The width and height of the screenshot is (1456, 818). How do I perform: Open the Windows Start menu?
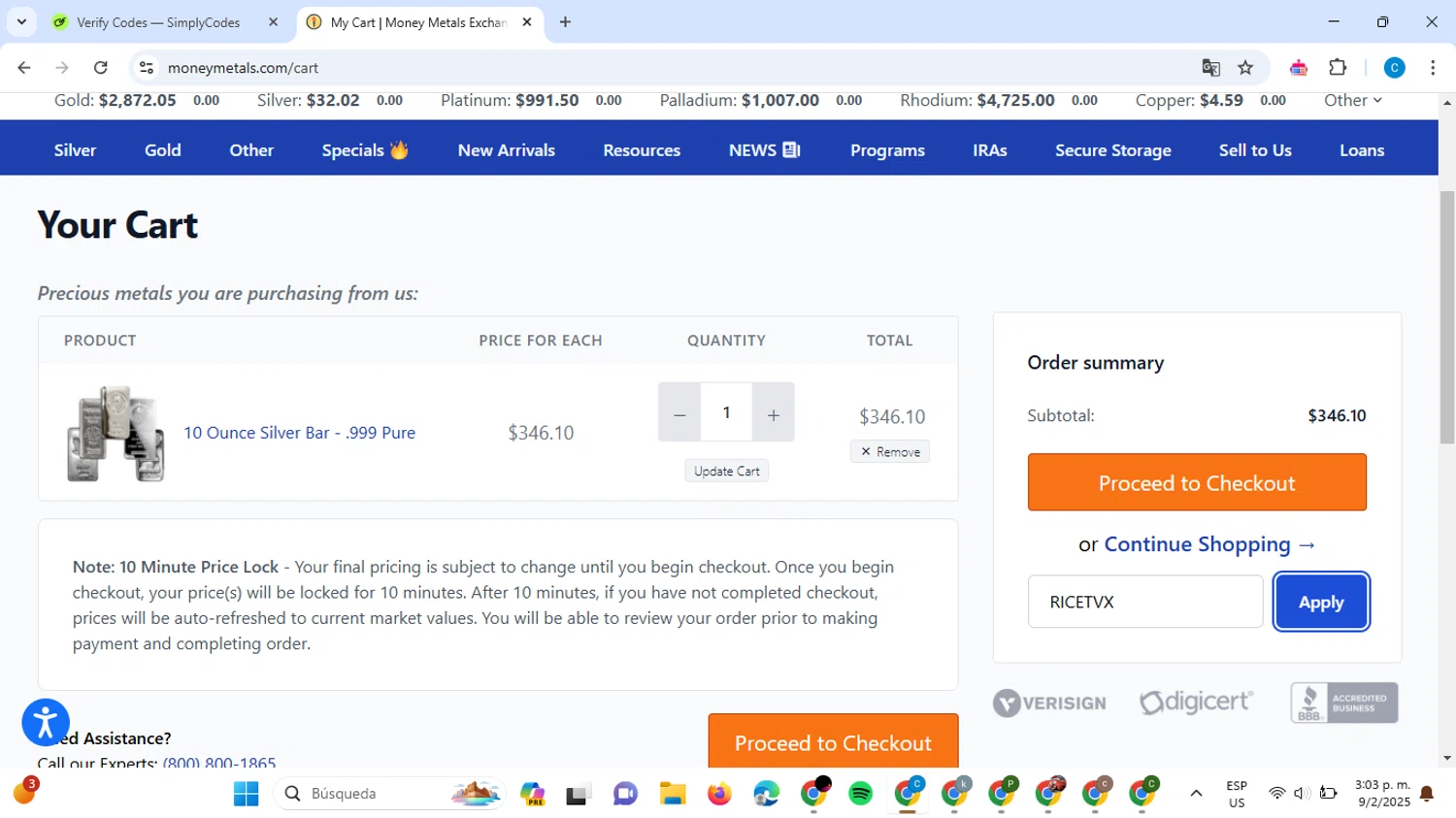pyautogui.click(x=247, y=794)
